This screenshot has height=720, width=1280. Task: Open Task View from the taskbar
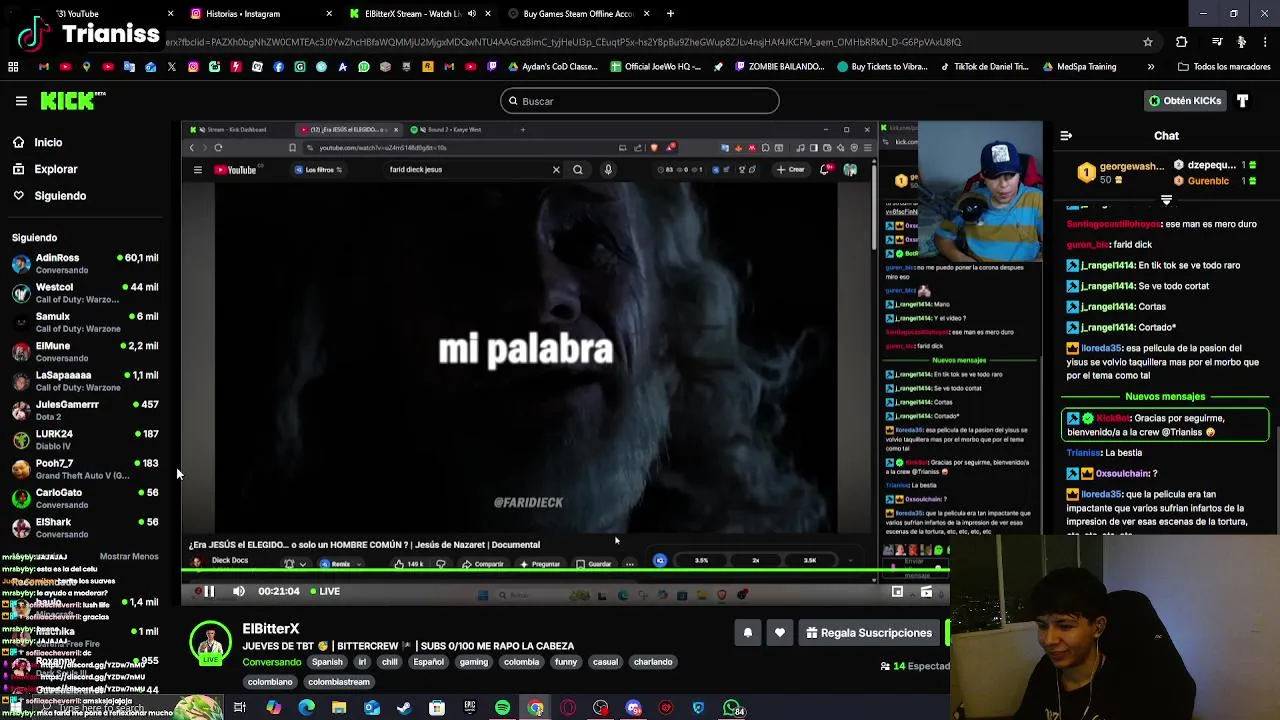pos(240,708)
